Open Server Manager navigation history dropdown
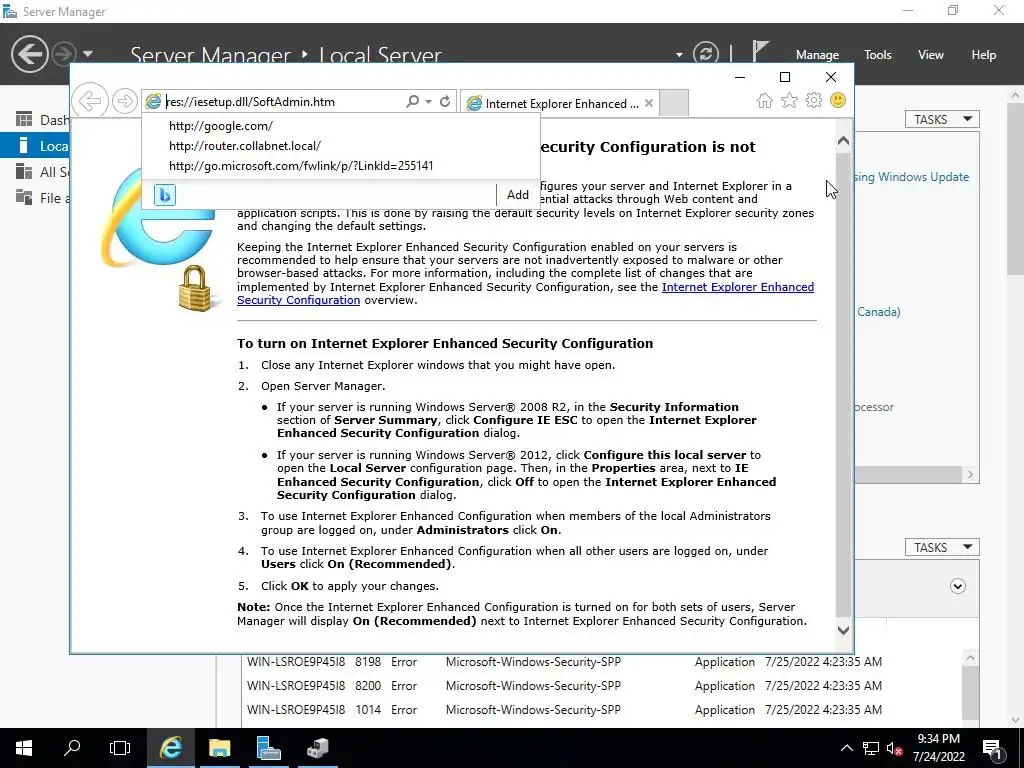This screenshot has height=768, width=1024. (88, 54)
